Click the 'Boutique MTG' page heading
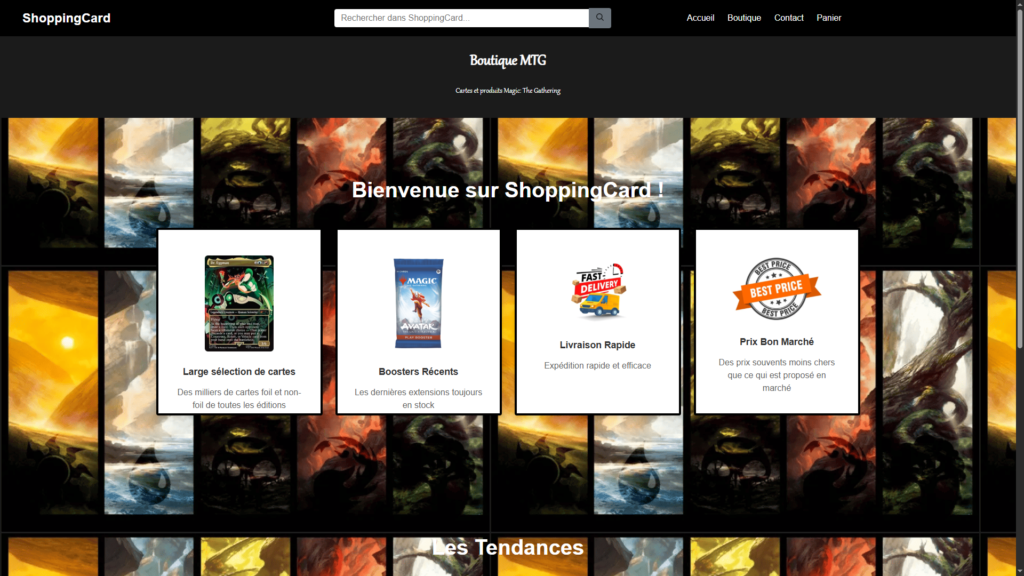The image size is (1024, 576). [508, 61]
